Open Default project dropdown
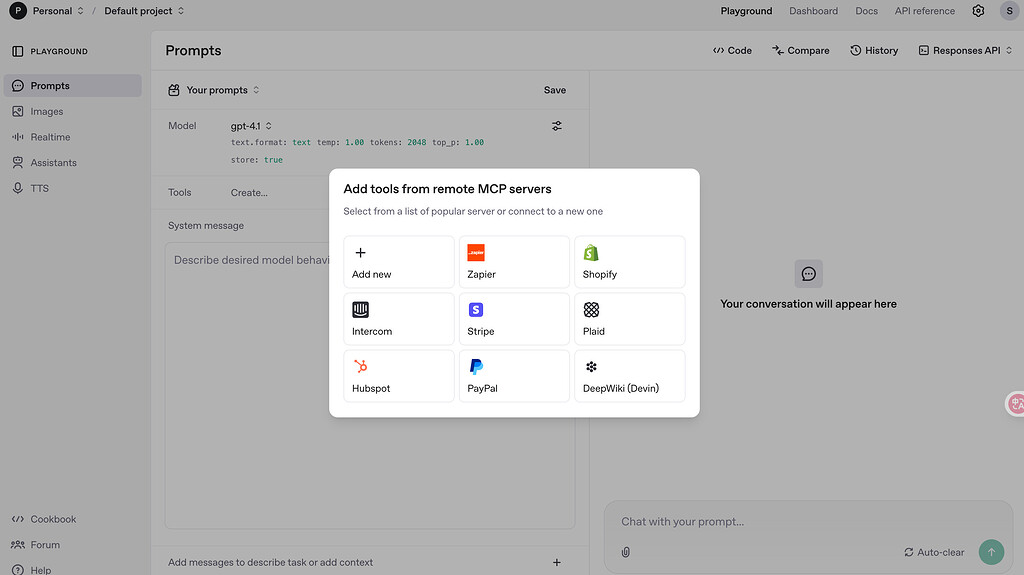Viewport: 1024px width, 575px height. tap(144, 11)
